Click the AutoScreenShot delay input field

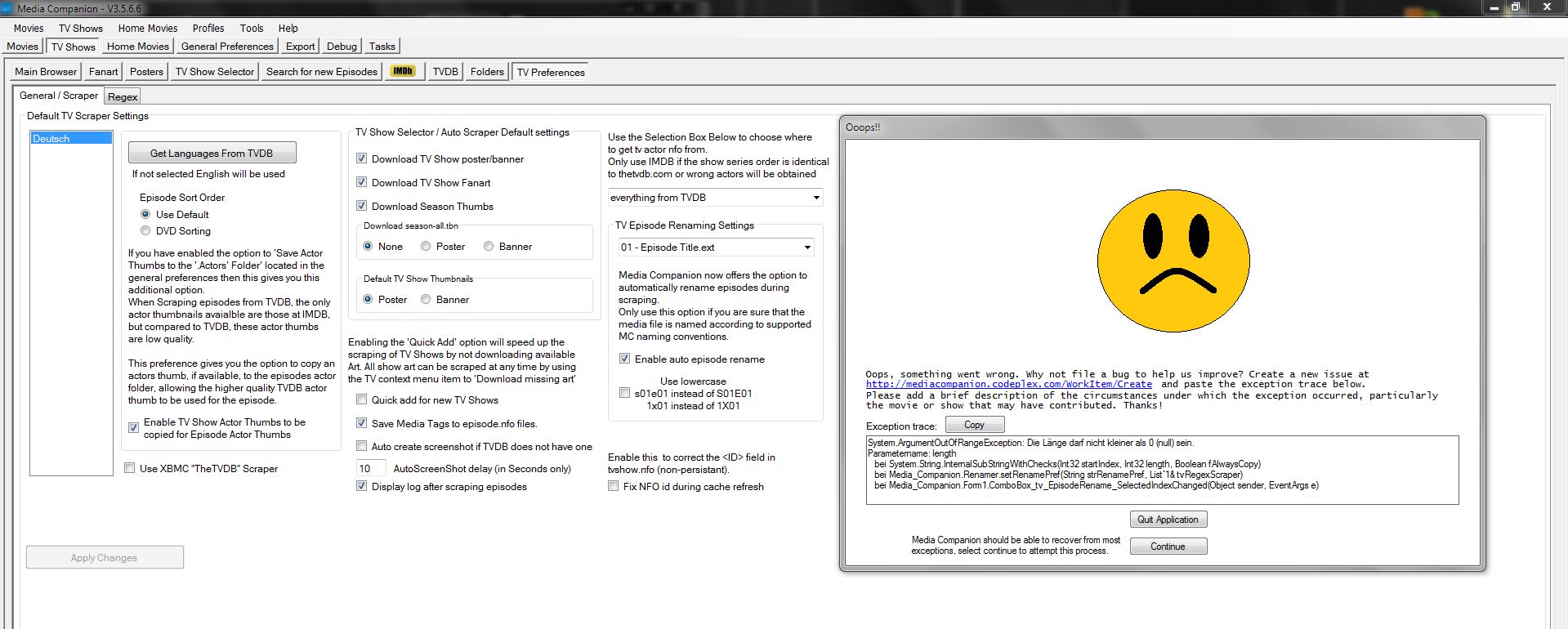click(x=372, y=468)
